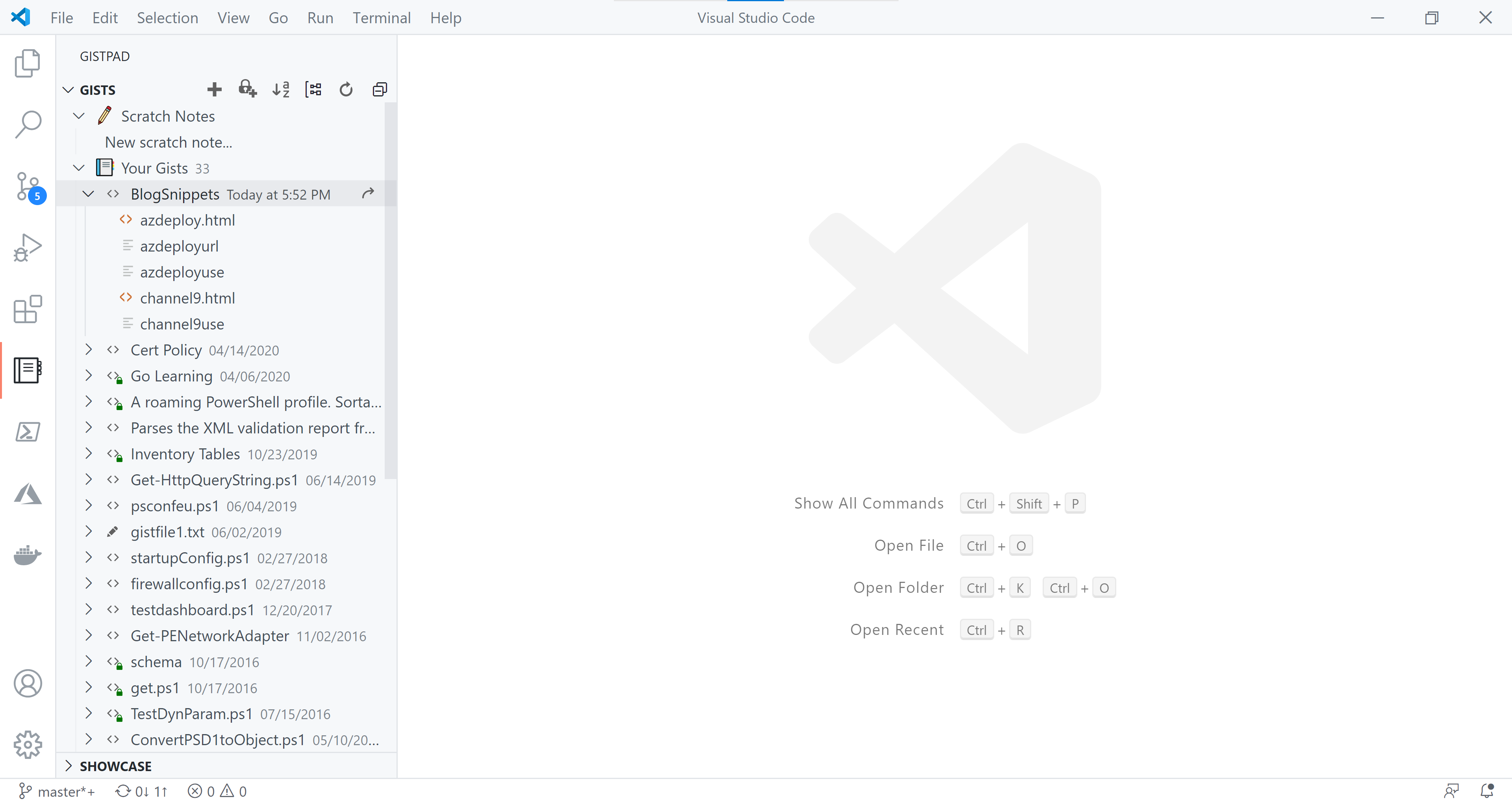This screenshot has width=1512, height=803.
Task: Click the feedback icon in status bar
Action: point(1451,791)
